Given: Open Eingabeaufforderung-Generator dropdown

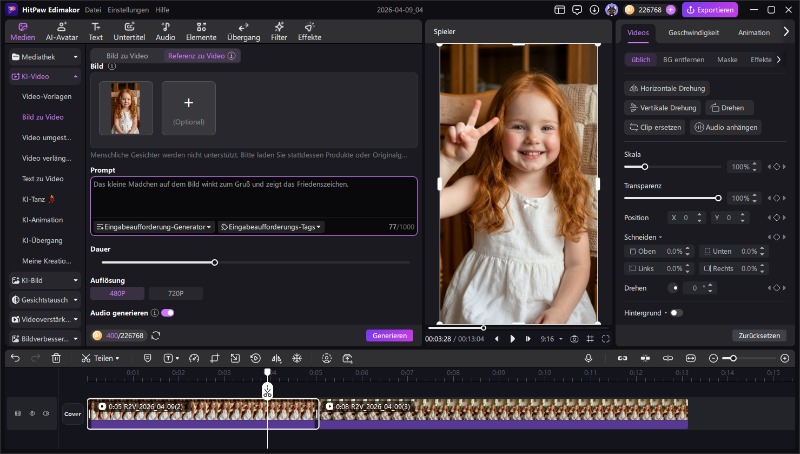Looking at the screenshot, I should pos(154,227).
